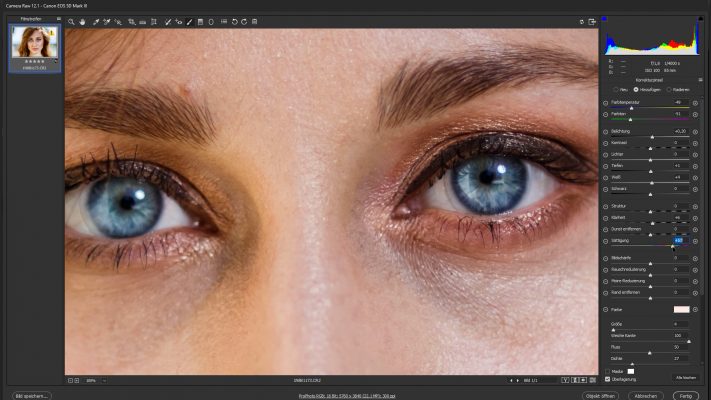The width and height of the screenshot is (711, 400).
Task: Enable the Maske checkbox
Action: pyautogui.click(x=607, y=371)
